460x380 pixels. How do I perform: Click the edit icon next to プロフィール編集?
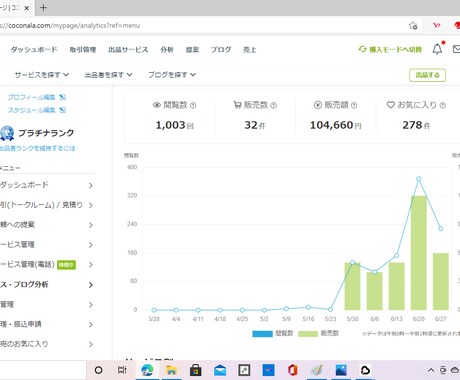coord(62,97)
